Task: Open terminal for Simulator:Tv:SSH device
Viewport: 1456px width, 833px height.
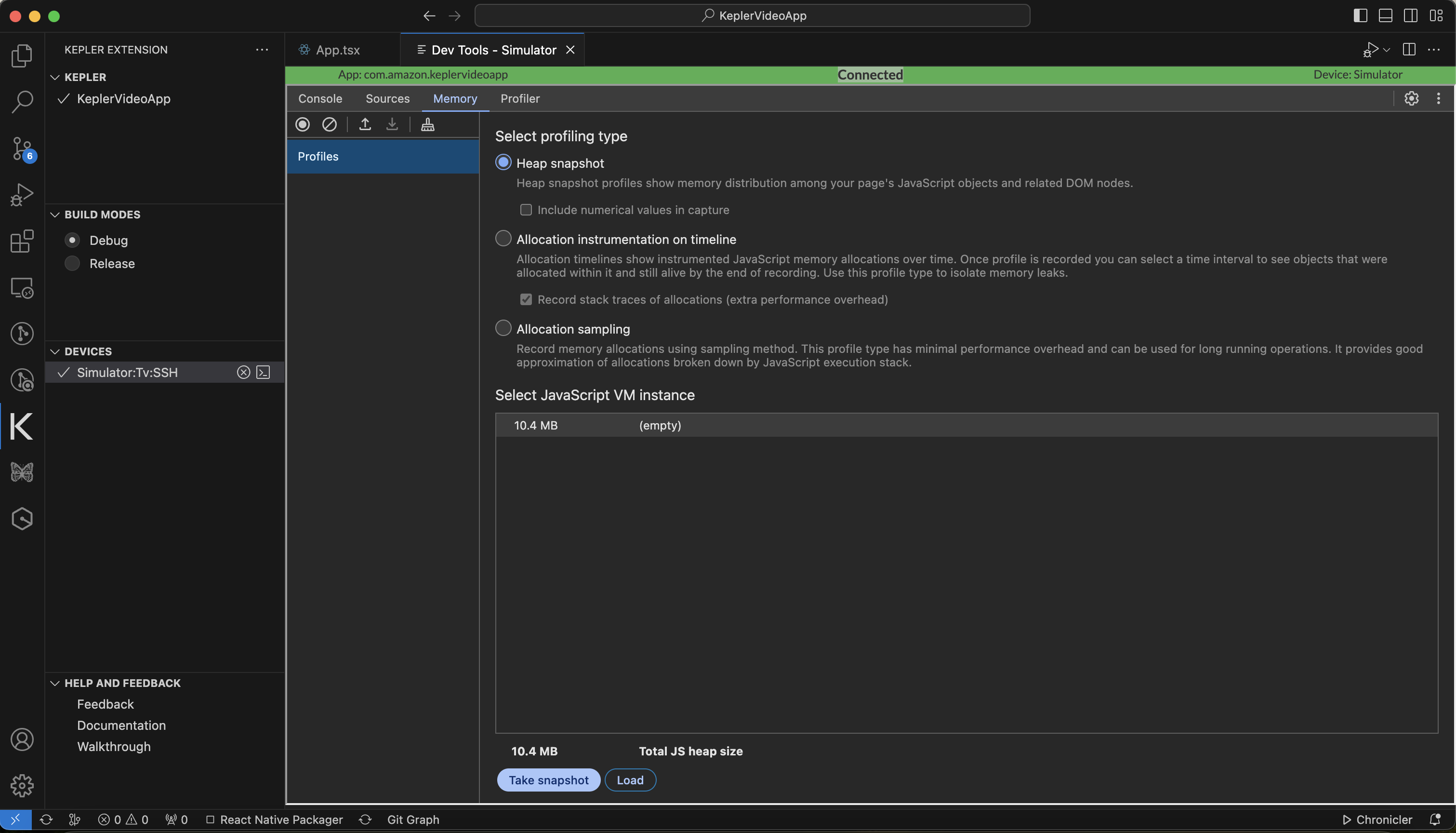Action: tap(263, 372)
